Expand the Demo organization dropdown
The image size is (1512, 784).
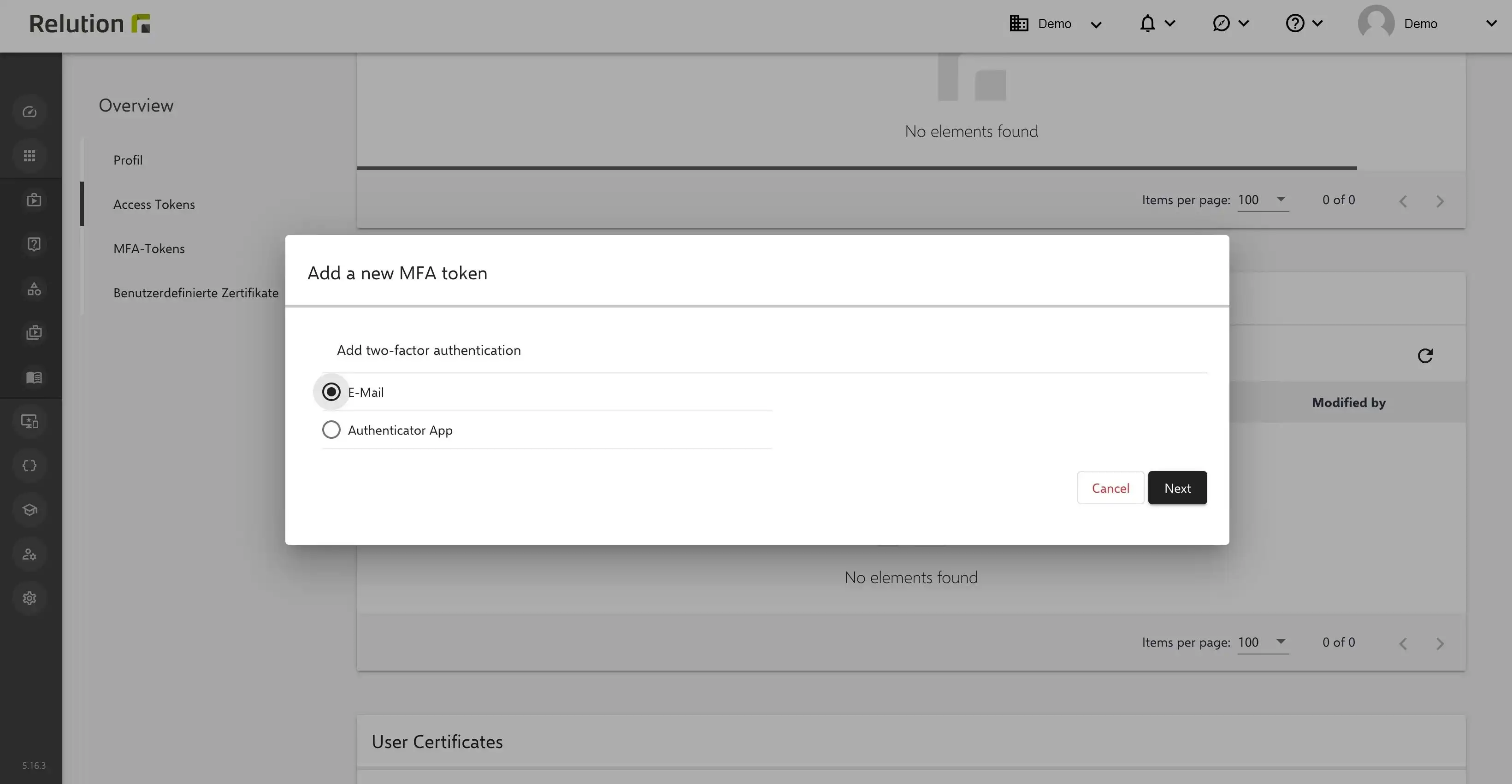click(1096, 24)
